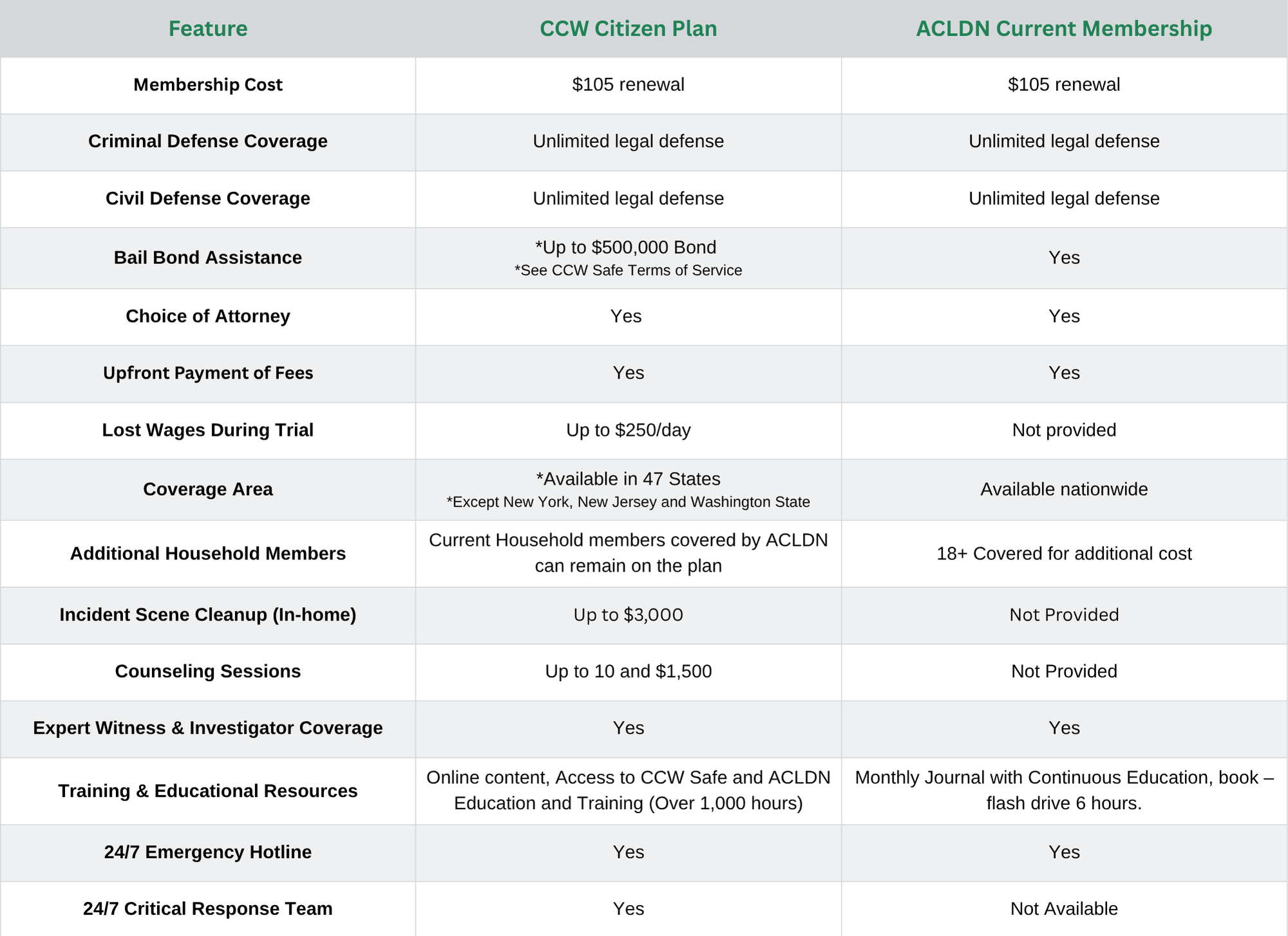Select the Expert Witness & Investigator Coverage label
Viewport: 1288px width, 936px height.
coord(207,728)
